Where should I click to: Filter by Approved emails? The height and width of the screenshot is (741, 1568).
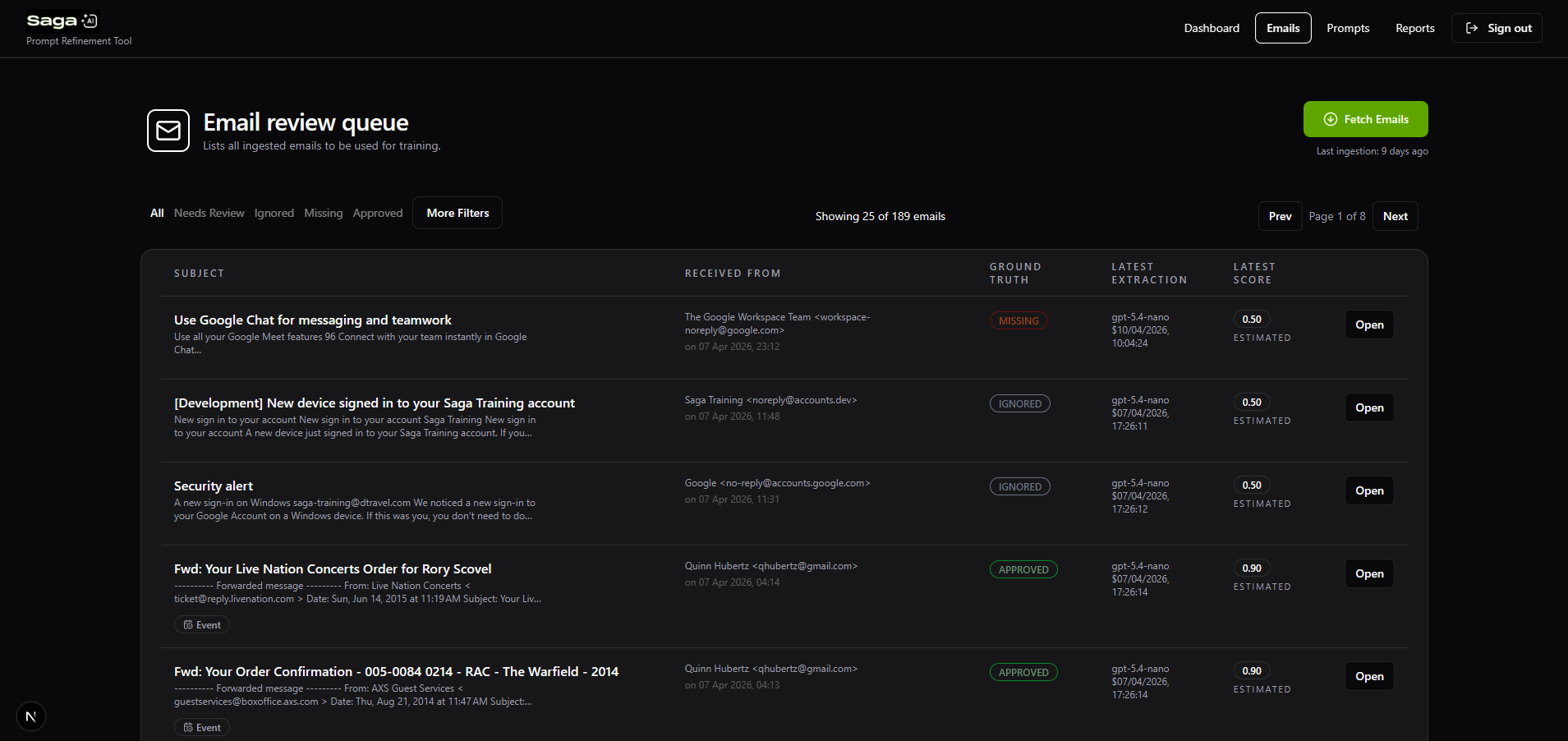378,213
